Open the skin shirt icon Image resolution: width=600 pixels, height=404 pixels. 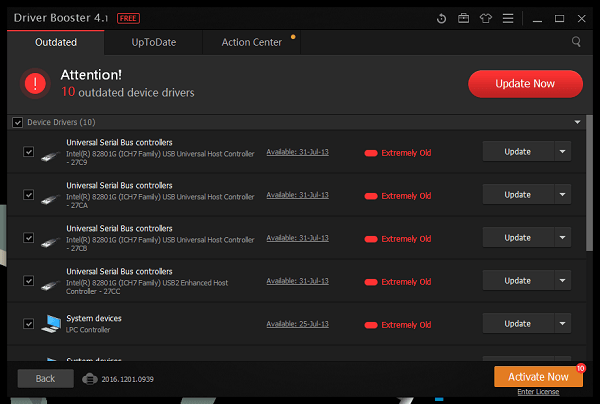486,18
